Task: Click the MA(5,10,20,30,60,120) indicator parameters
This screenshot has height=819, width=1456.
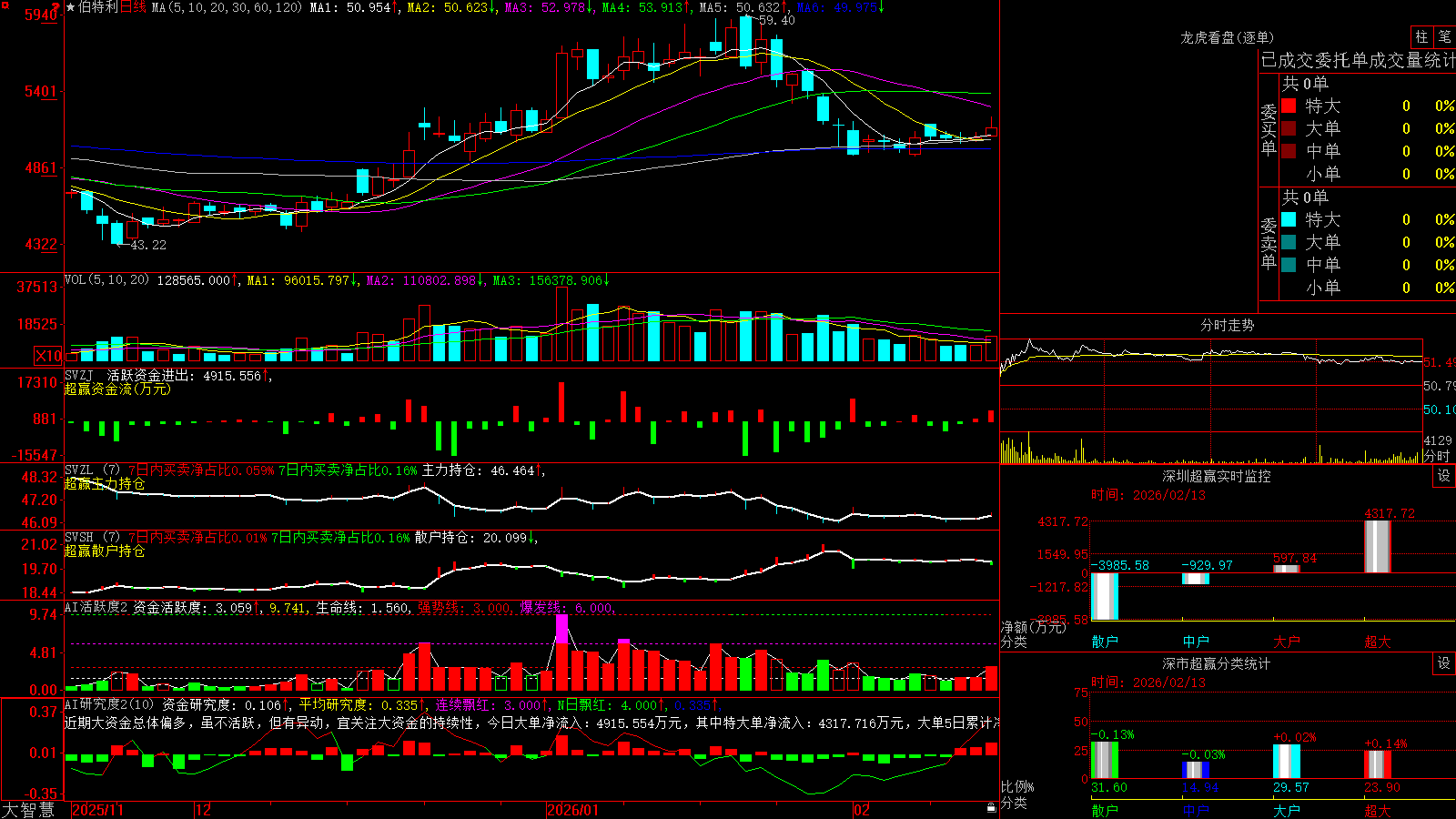Action: tap(227, 7)
